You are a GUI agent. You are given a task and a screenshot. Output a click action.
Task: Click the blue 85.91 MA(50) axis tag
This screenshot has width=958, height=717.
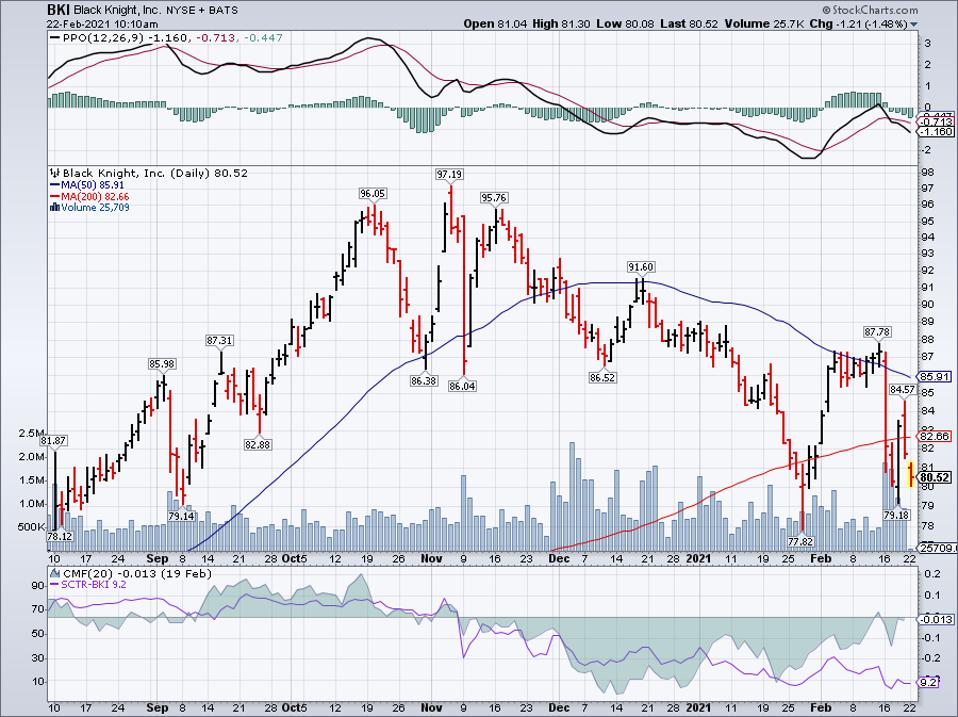coord(936,377)
